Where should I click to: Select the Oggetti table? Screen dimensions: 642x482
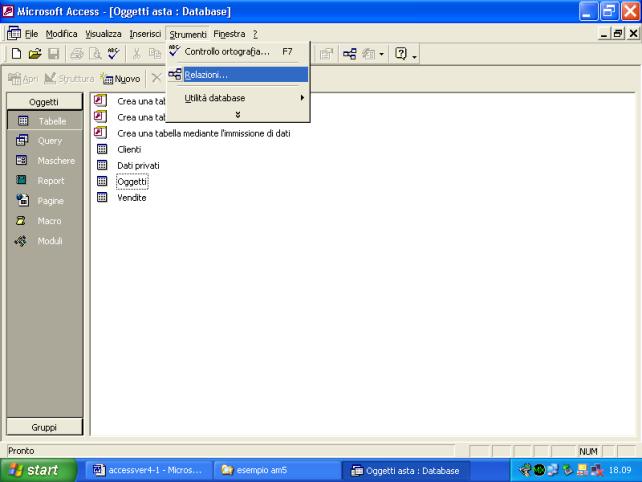pos(132,181)
